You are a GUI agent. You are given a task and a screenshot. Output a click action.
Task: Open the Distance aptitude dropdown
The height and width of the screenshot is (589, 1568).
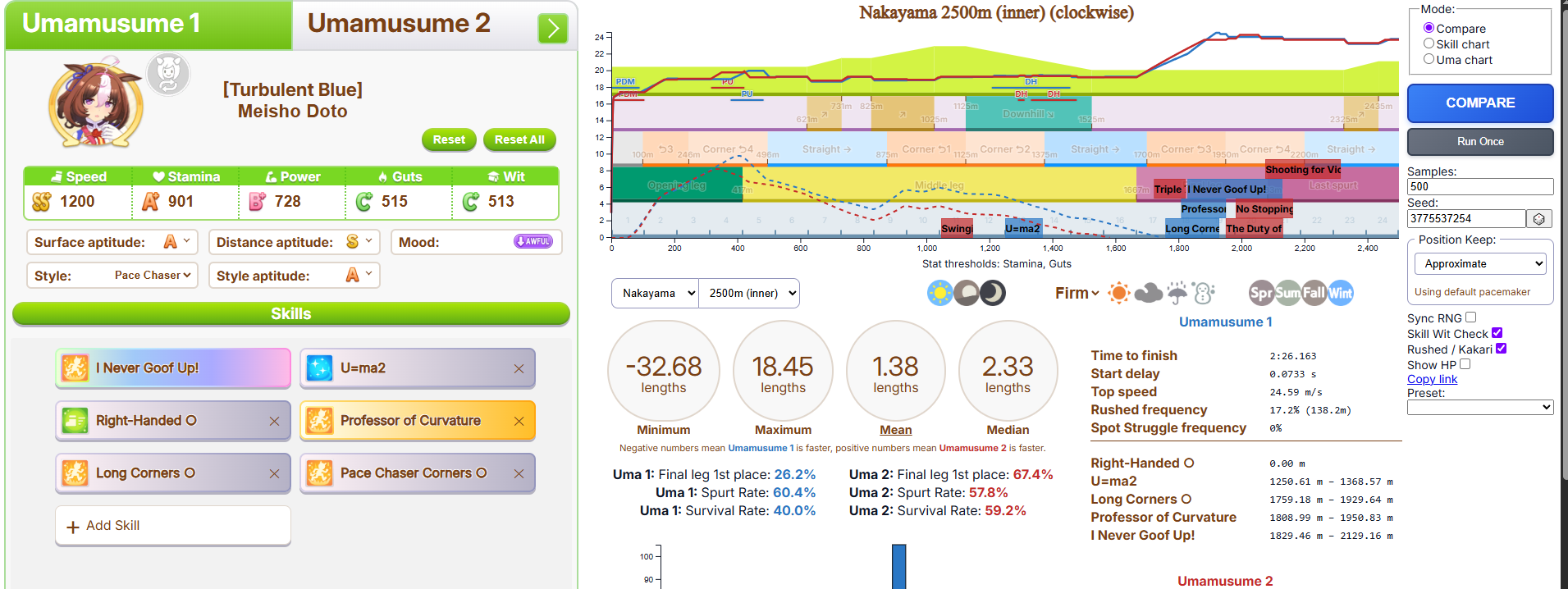pyautogui.click(x=359, y=242)
